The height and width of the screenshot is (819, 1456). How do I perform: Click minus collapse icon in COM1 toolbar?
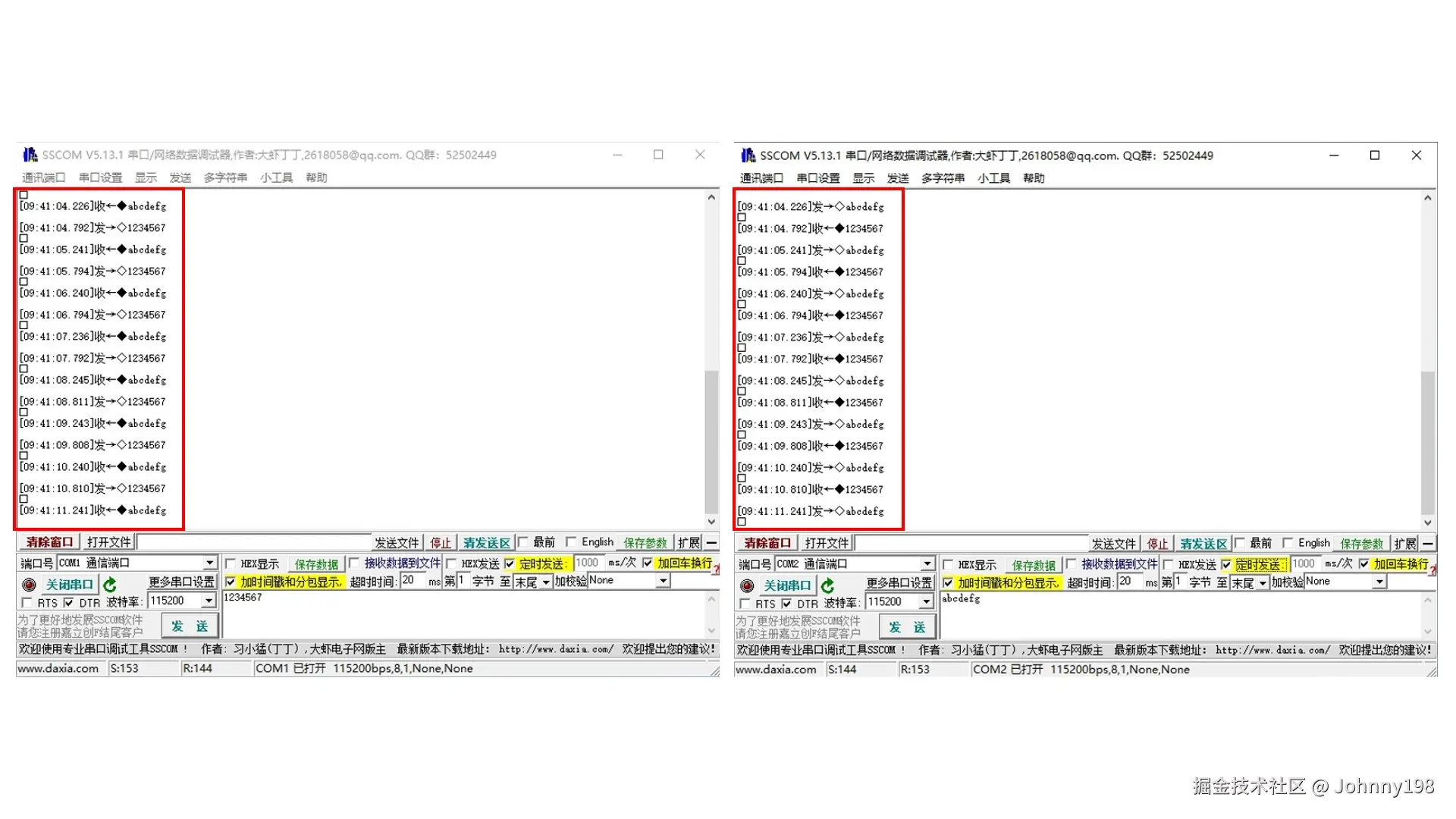(x=711, y=543)
